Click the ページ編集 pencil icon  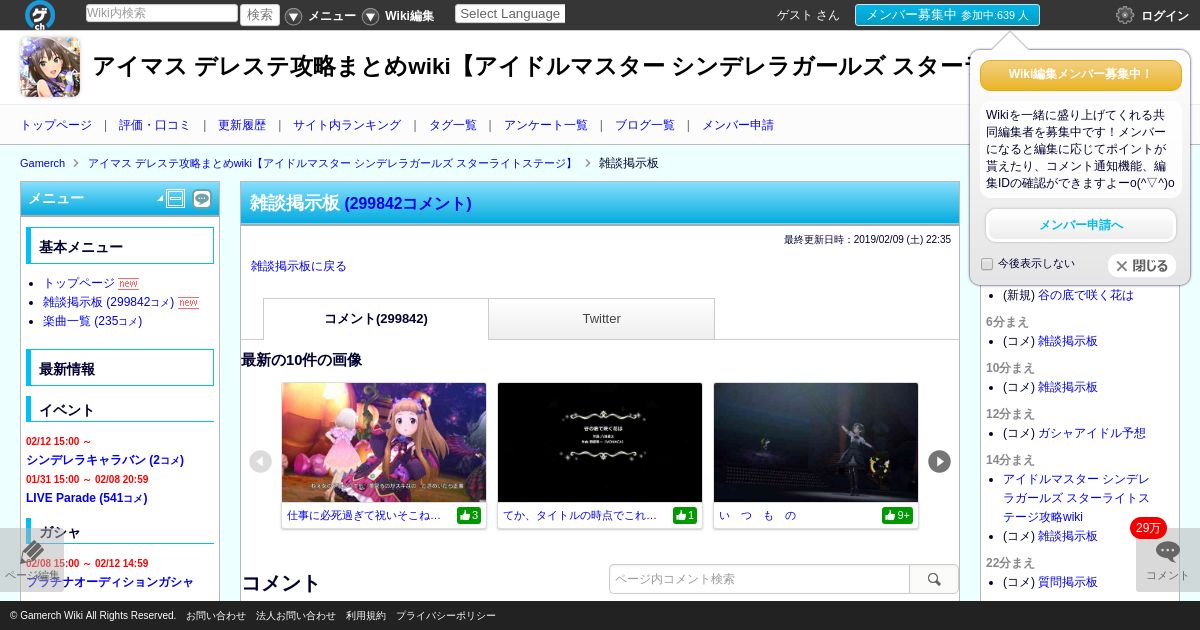tap(32, 560)
